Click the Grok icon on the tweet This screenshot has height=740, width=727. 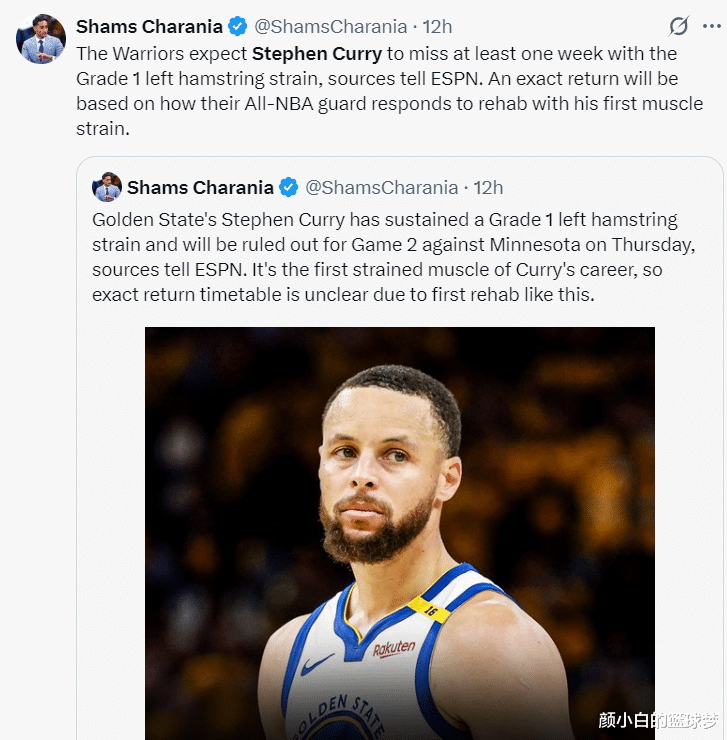pos(680,26)
